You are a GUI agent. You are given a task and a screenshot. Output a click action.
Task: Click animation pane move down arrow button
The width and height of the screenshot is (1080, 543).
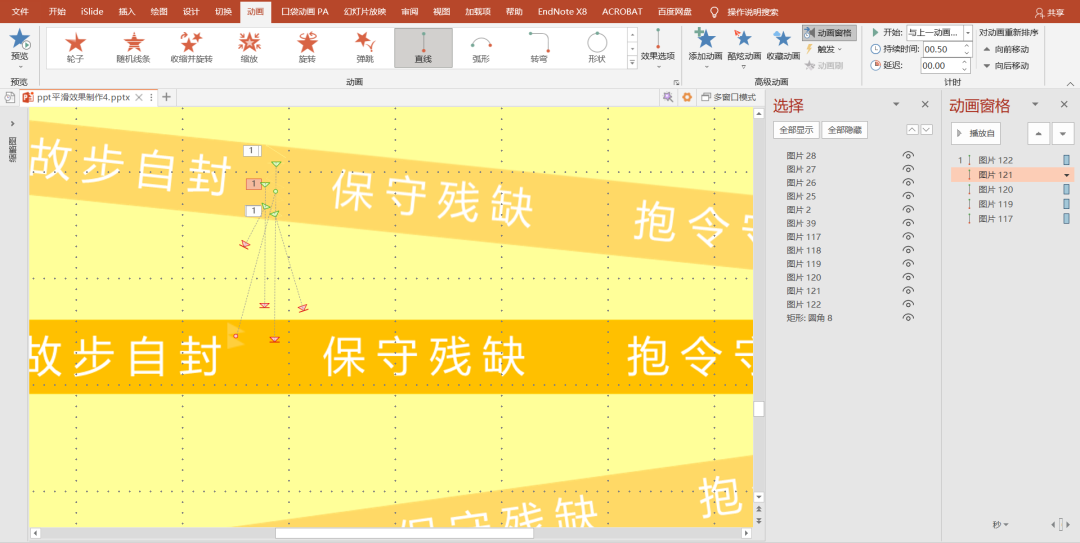(x=1063, y=134)
